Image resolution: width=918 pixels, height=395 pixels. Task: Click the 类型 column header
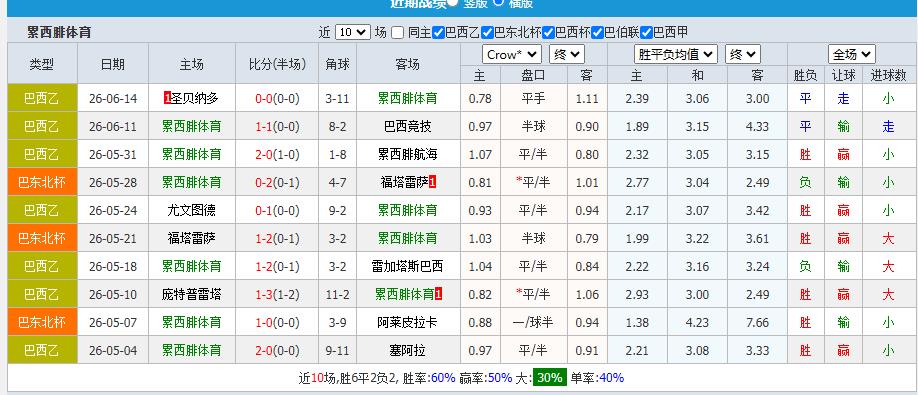pos(42,64)
